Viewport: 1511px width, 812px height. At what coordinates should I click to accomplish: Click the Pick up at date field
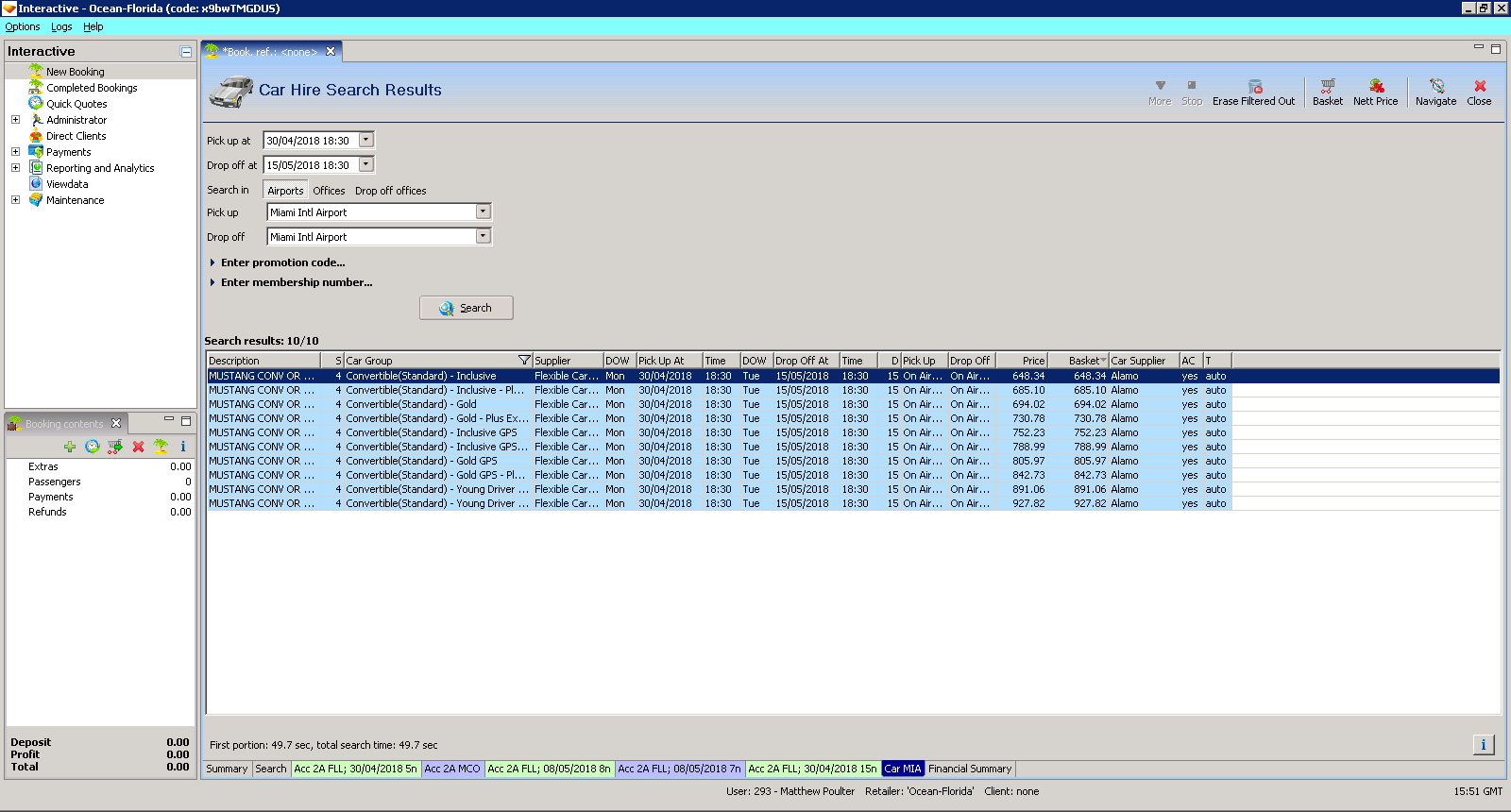tap(311, 140)
